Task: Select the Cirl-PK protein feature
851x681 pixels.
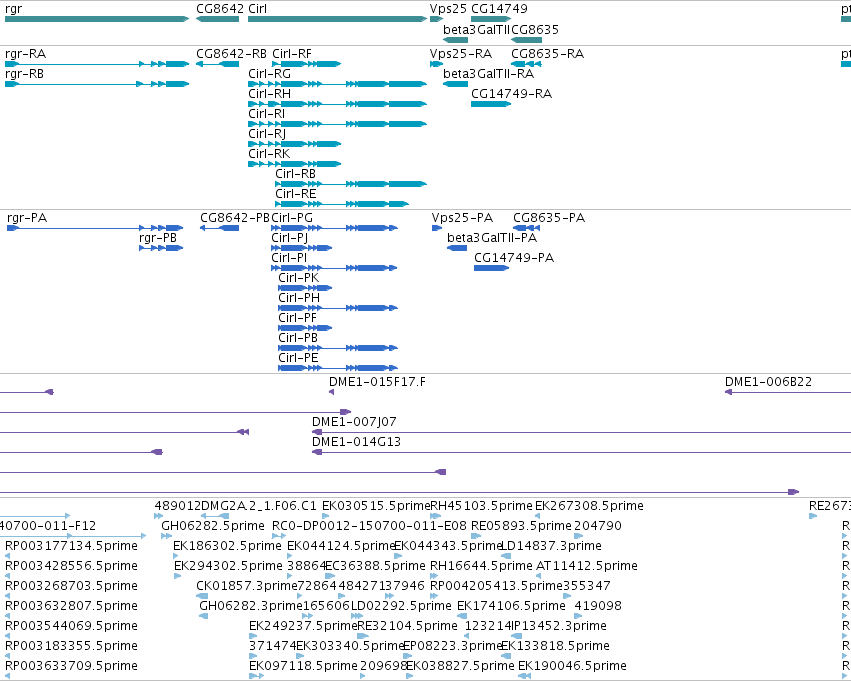Action: (x=304, y=288)
